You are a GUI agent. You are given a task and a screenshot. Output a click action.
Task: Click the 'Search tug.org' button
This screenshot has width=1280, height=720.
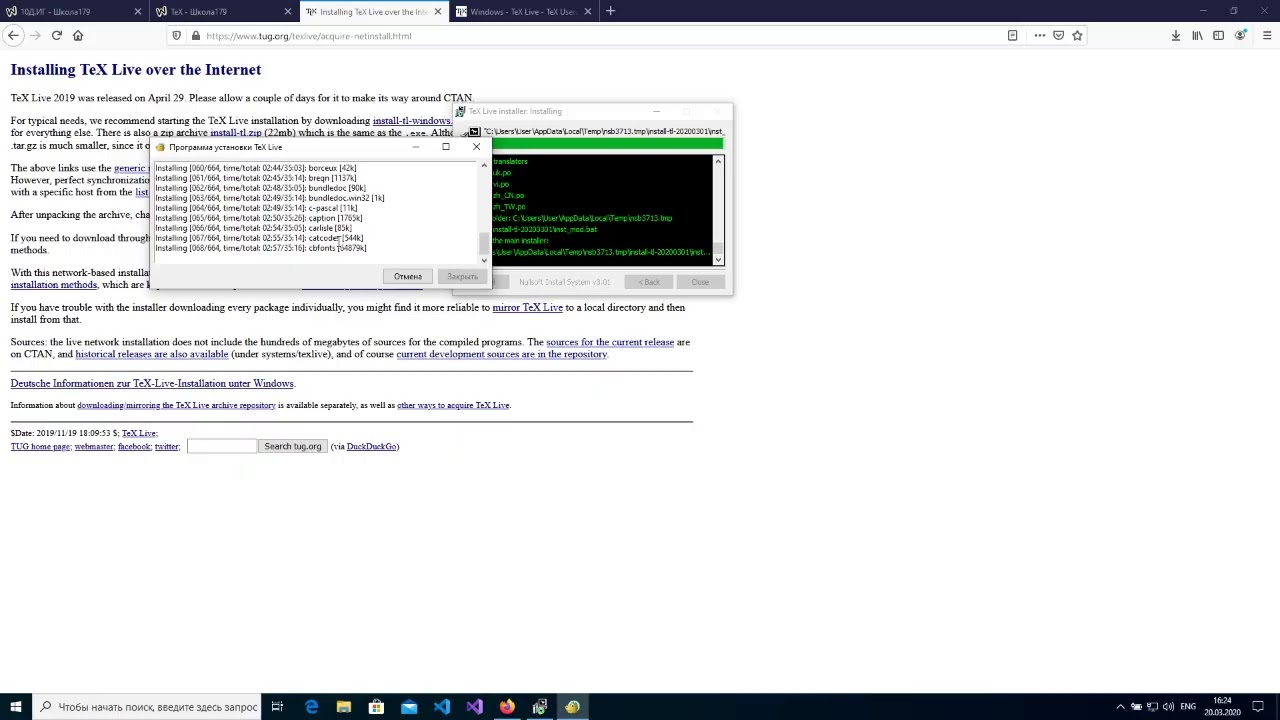point(292,446)
